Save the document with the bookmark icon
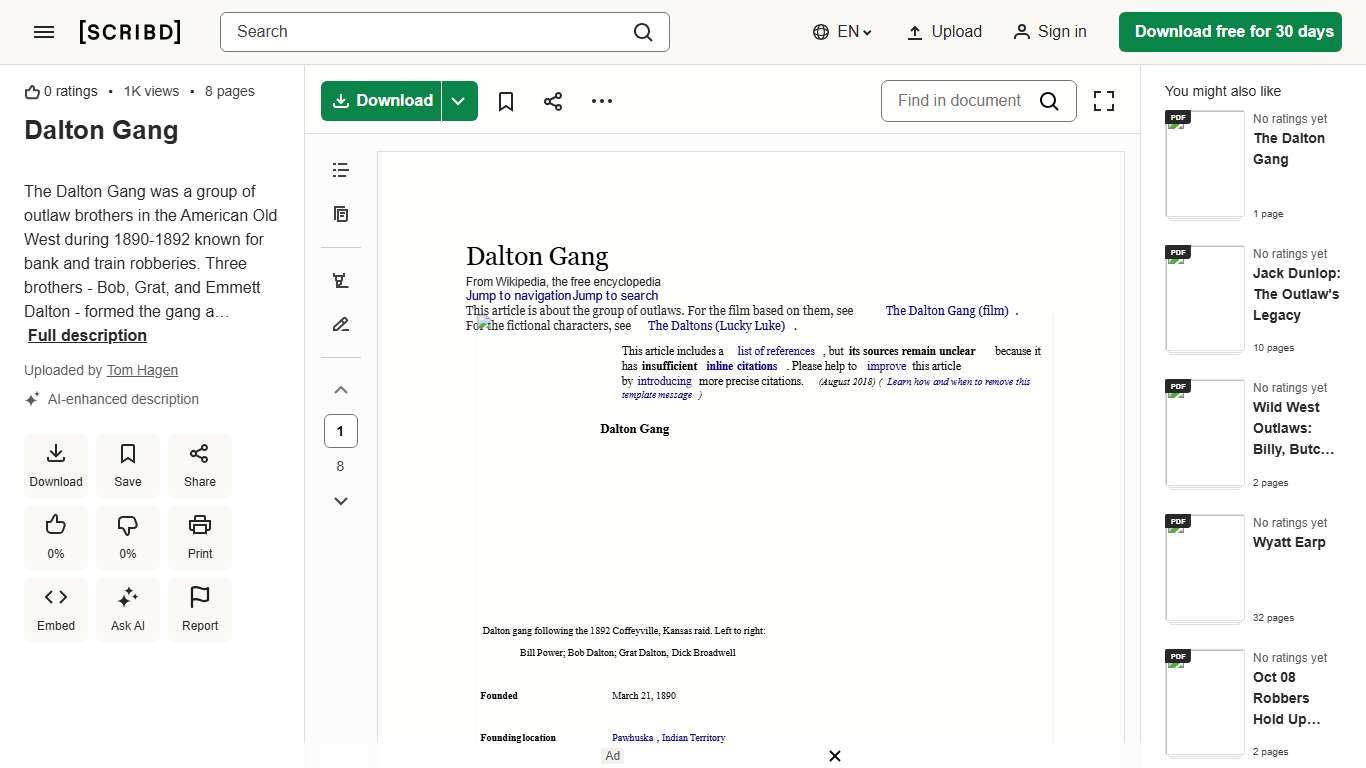The width and height of the screenshot is (1366, 768). coord(505,101)
